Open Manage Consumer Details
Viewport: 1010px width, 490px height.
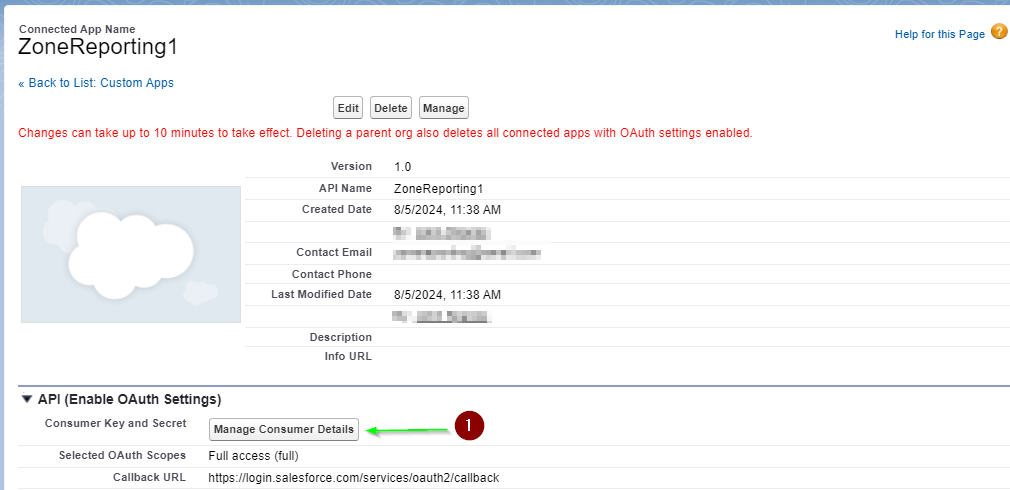pos(283,429)
